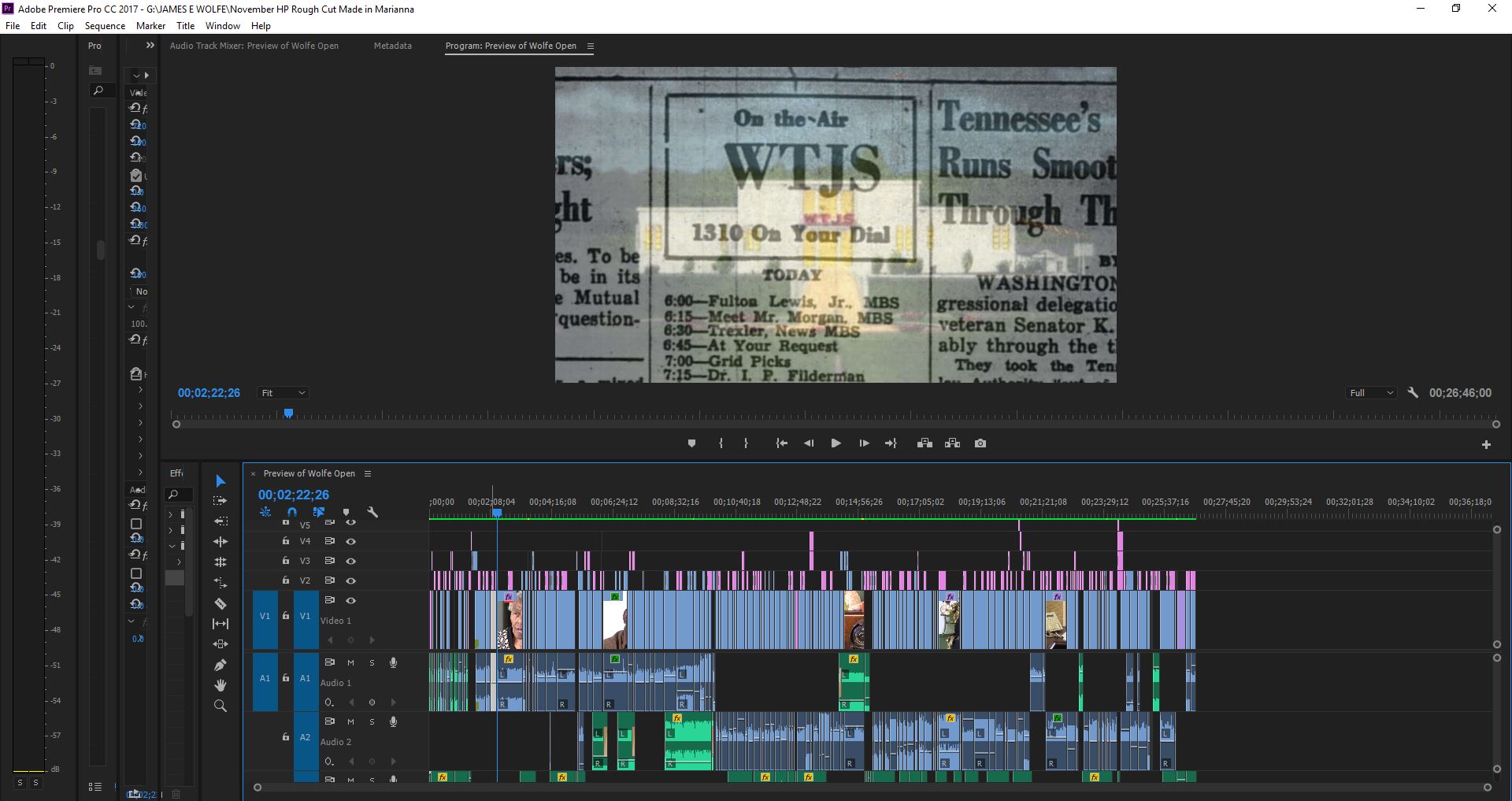Step back one frame
The image size is (1512, 801).
(x=809, y=443)
